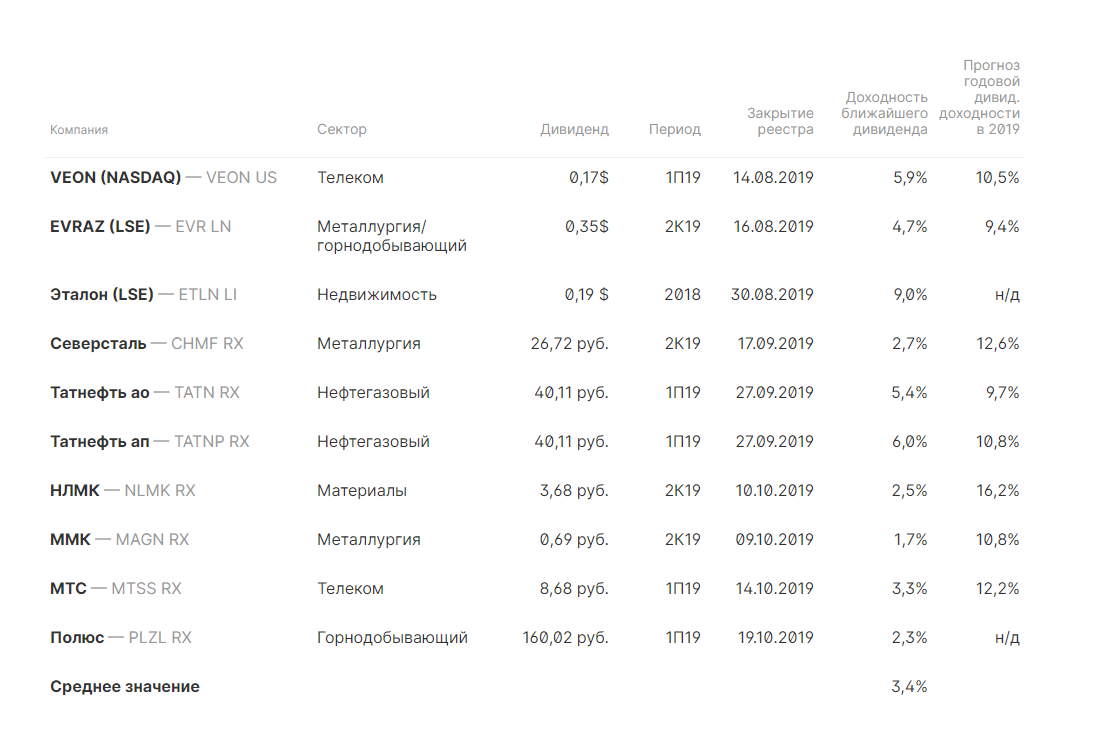The width and height of the screenshot is (1094, 740).
Task: Click the 'Дивиденд' column header
Action: pyautogui.click(x=574, y=129)
